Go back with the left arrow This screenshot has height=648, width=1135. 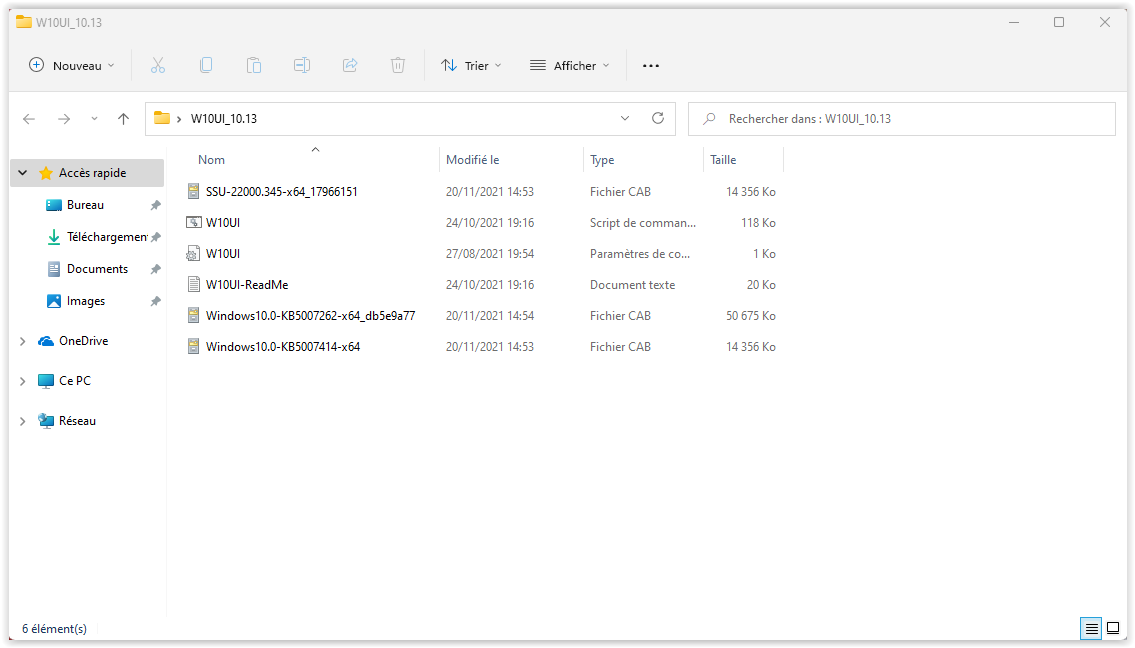click(29, 119)
